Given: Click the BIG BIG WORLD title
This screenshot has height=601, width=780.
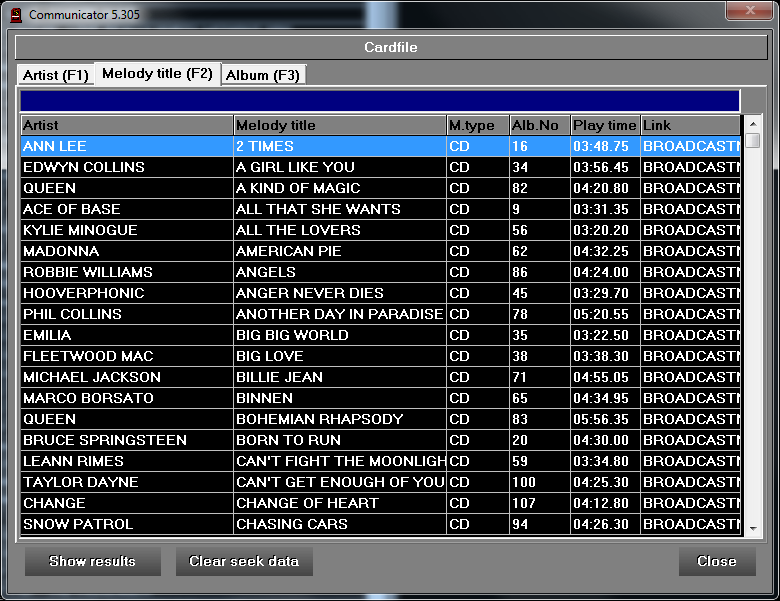Looking at the screenshot, I should [x=292, y=335].
